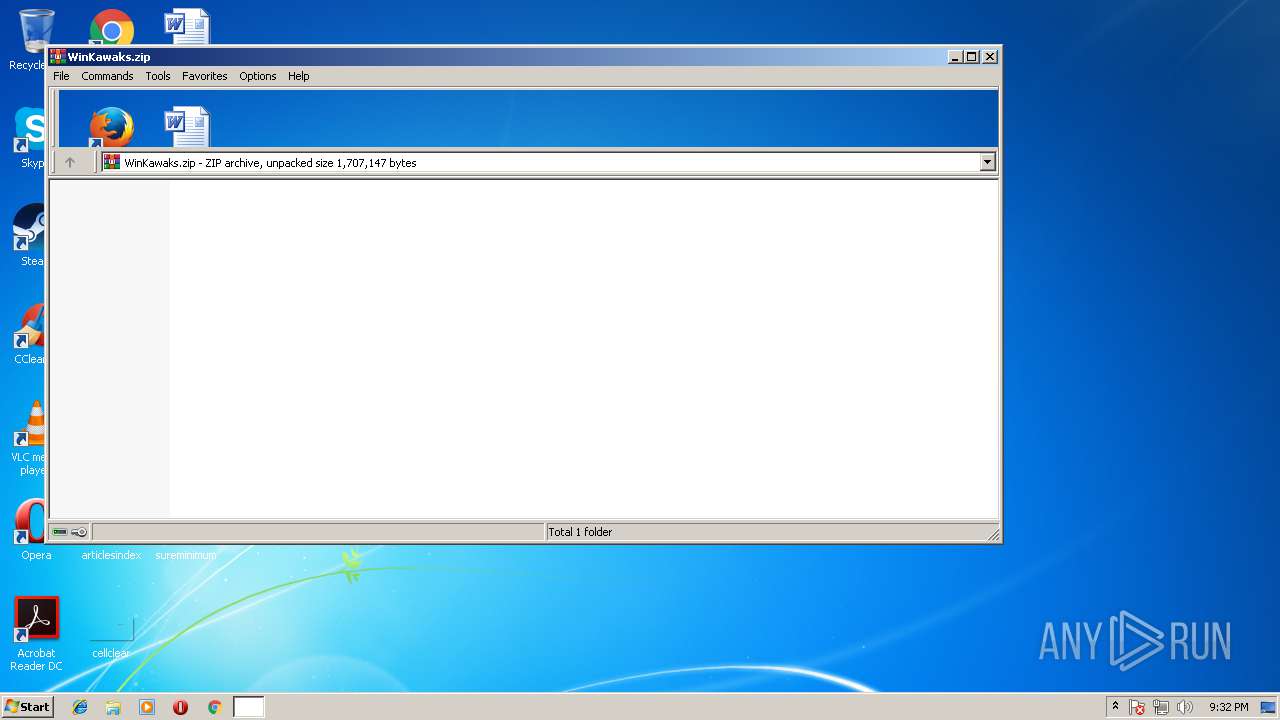Open the Action Center flag icon
This screenshot has height=720, width=1280.
[1137, 707]
